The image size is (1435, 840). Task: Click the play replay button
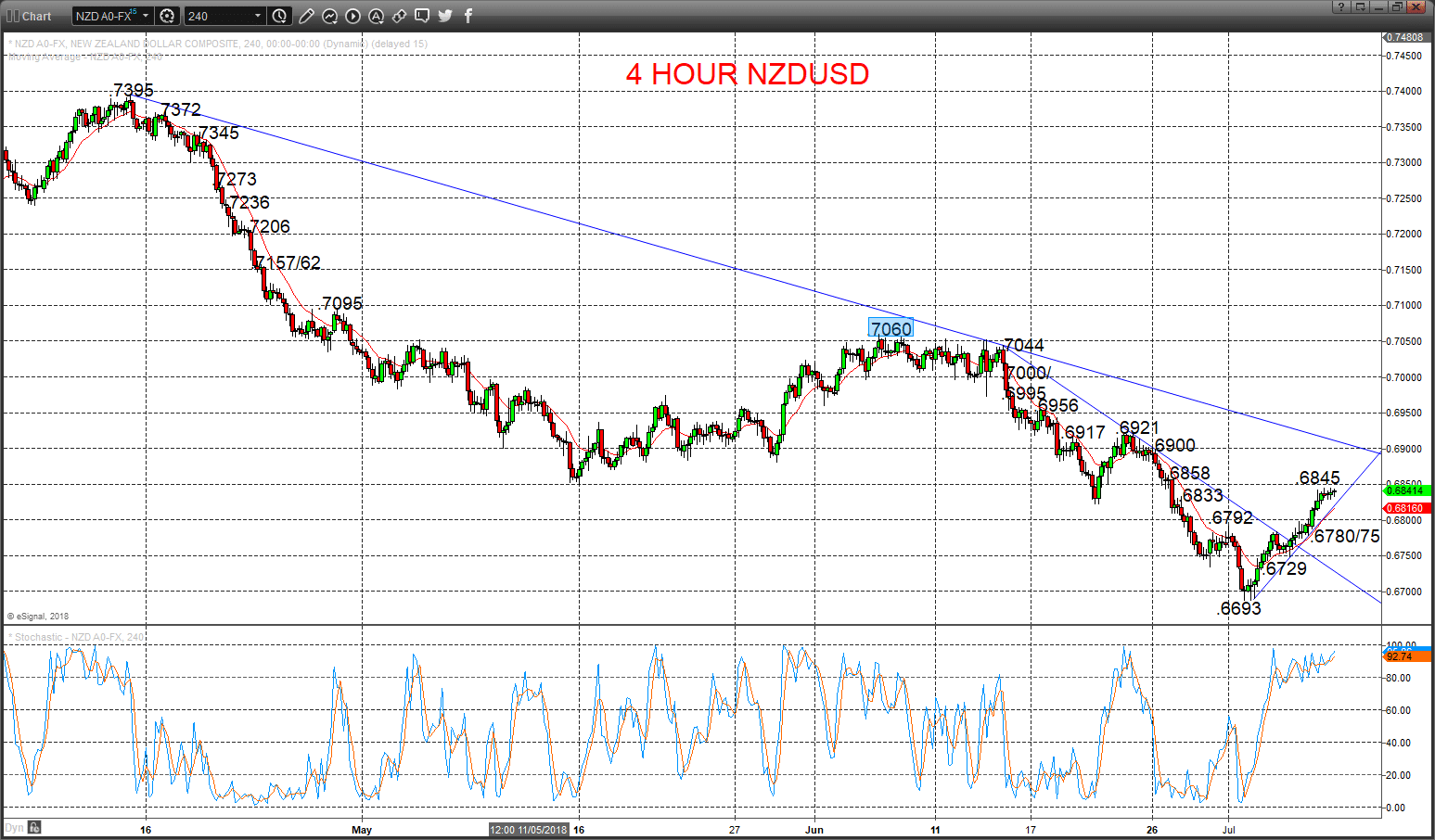click(x=353, y=16)
